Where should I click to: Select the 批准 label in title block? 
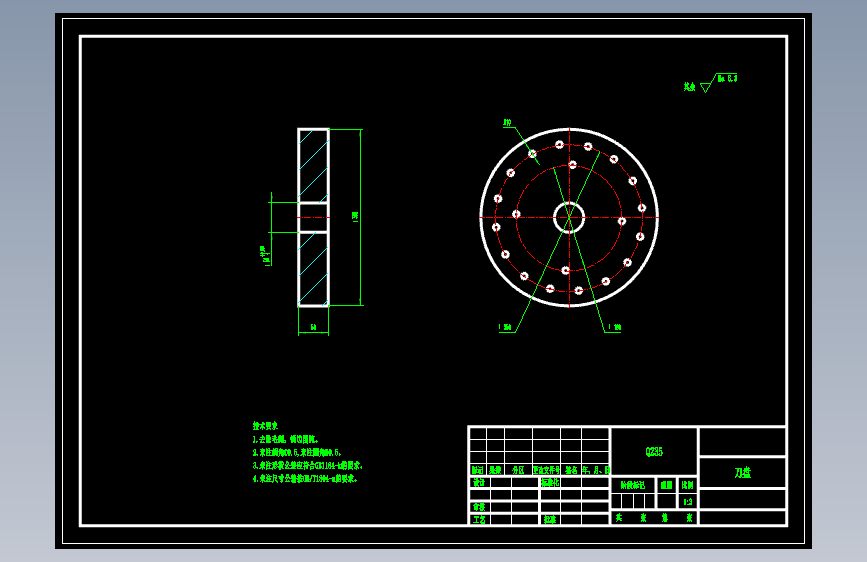point(549,520)
